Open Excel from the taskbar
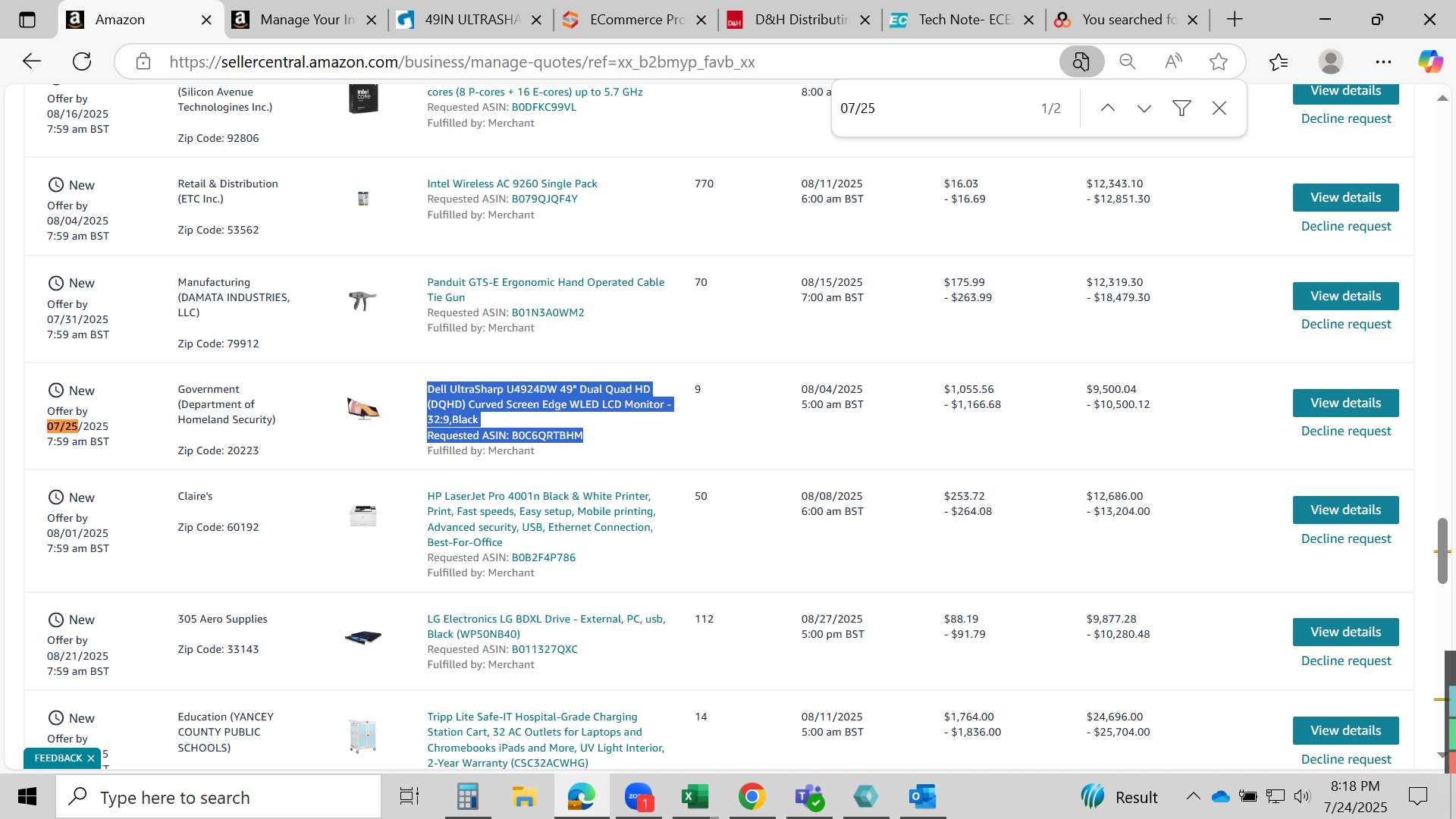 695,797
